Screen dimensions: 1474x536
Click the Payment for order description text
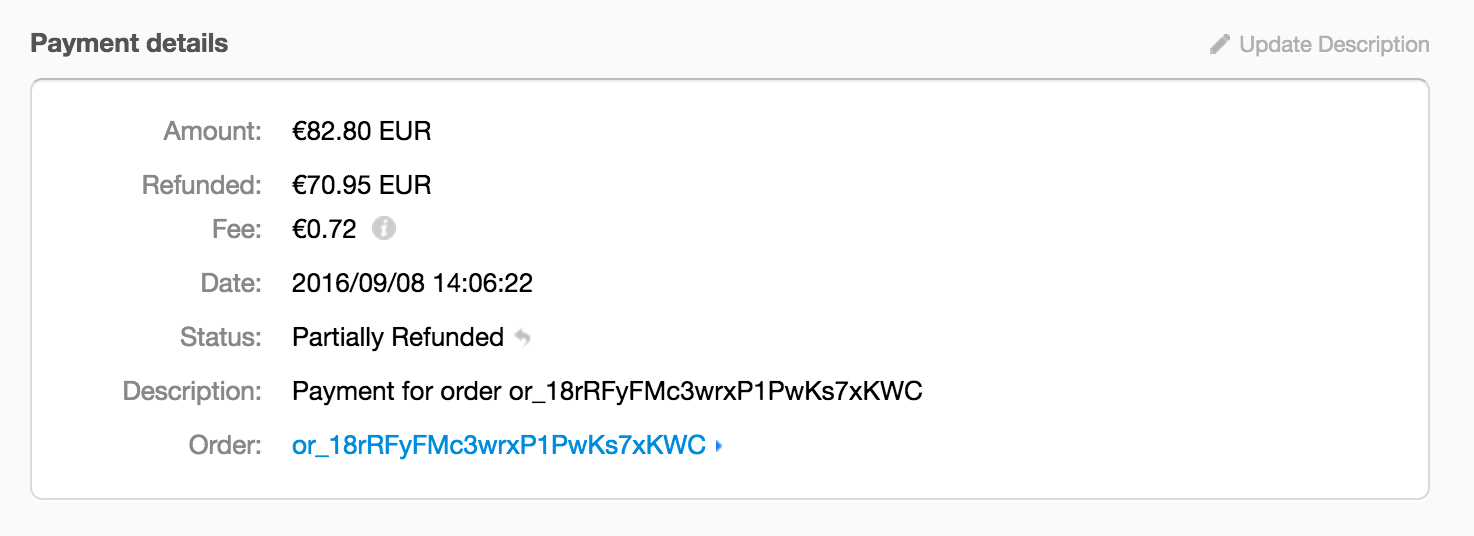[x=606, y=391]
